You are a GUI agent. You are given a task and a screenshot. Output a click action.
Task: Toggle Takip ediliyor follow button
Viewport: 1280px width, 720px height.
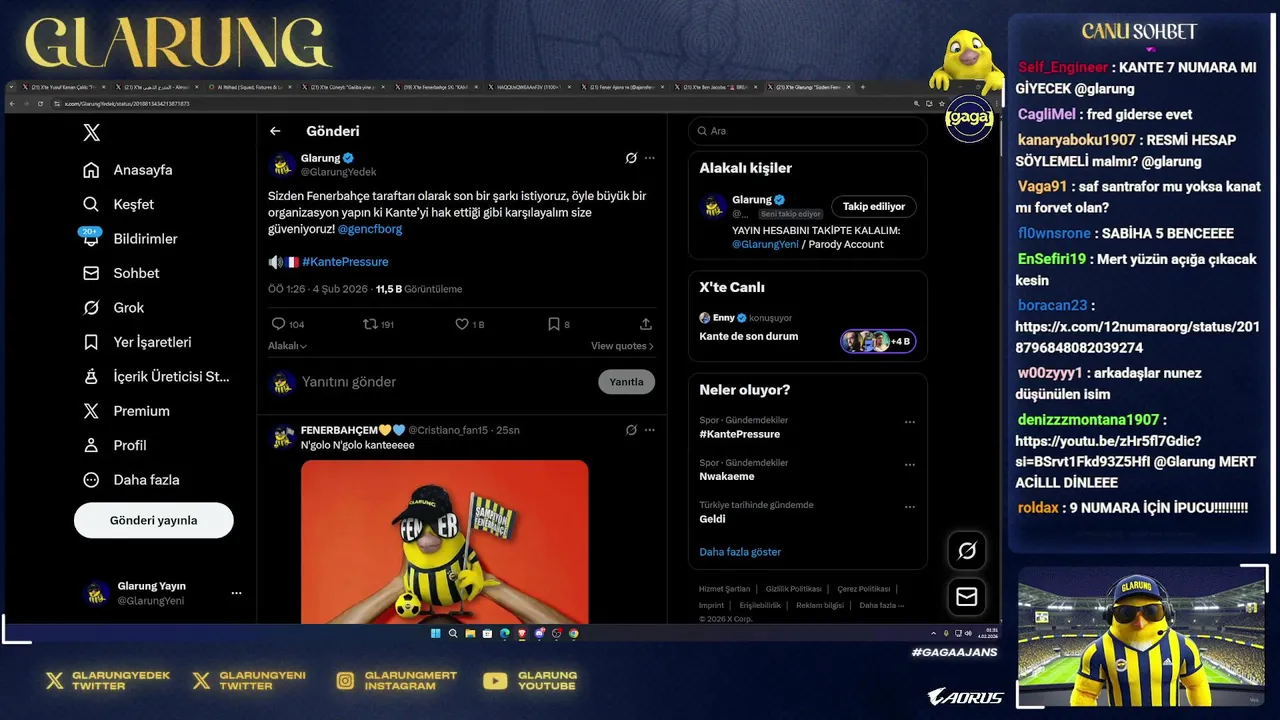tap(874, 207)
